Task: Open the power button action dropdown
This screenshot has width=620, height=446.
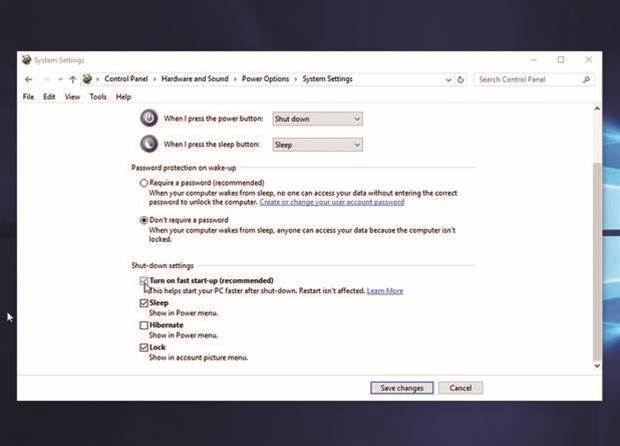Action: tap(317, 119)
